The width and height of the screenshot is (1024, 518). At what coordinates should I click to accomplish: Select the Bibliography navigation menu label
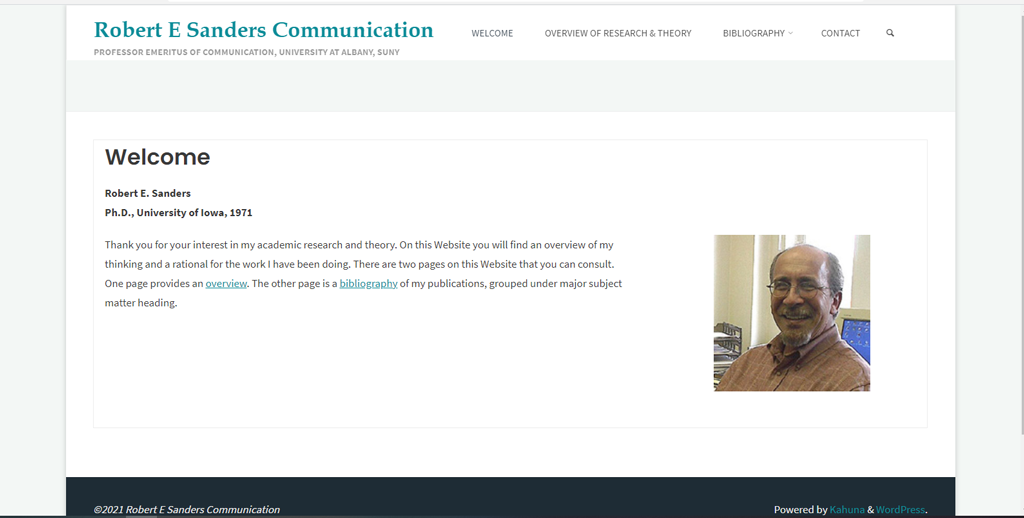754,33
